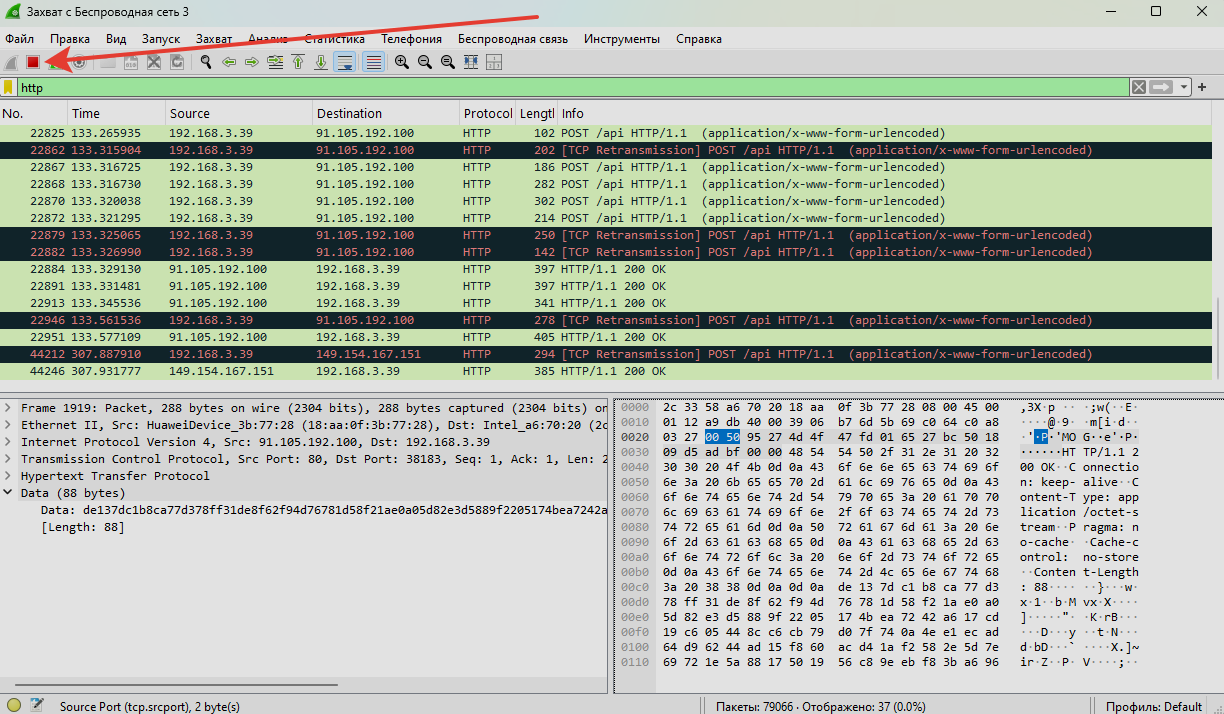The height and width of the screenshot is (714, 1224).
Task: Select retransmission packet 44212
Action: 606,354
